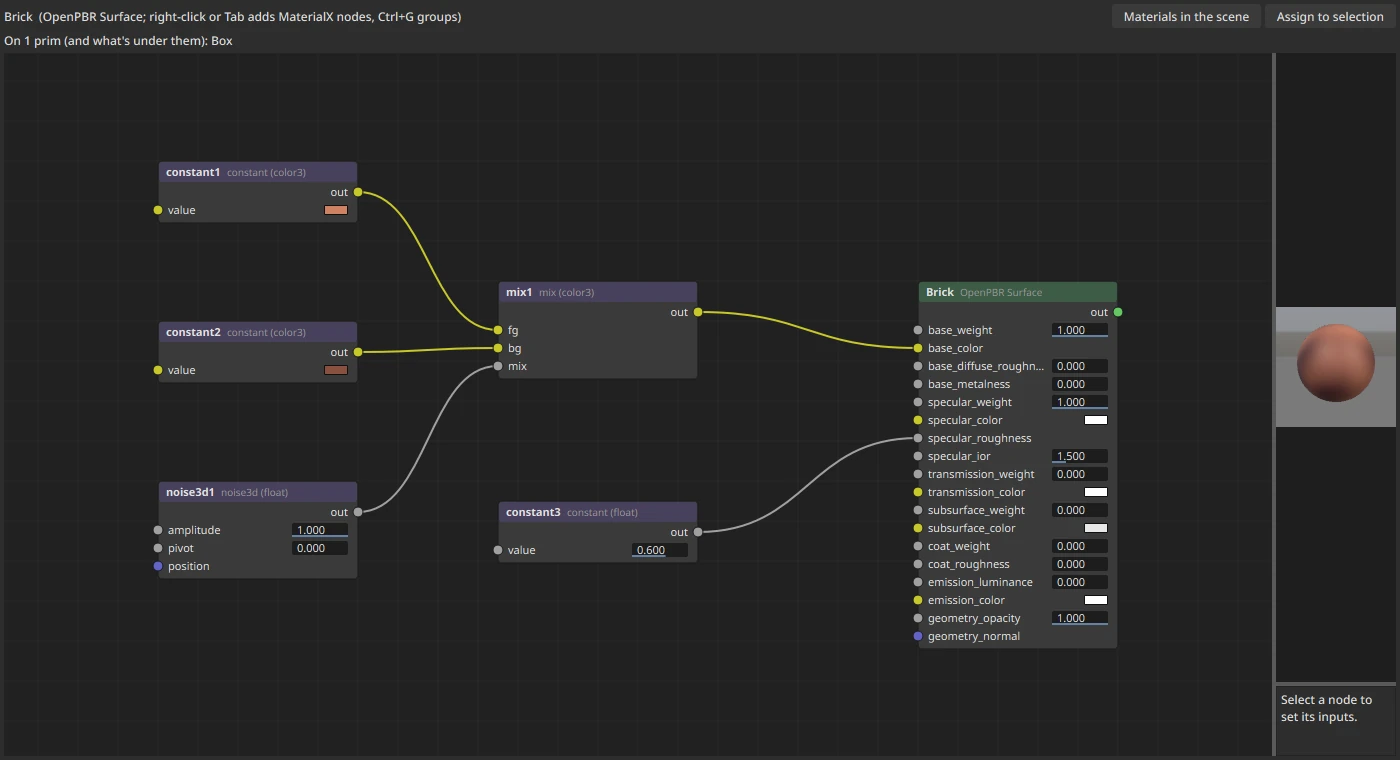The width and height of the screenshot is (1400, 760).
Task: Assign material to selection
Action: [1330, 16]
